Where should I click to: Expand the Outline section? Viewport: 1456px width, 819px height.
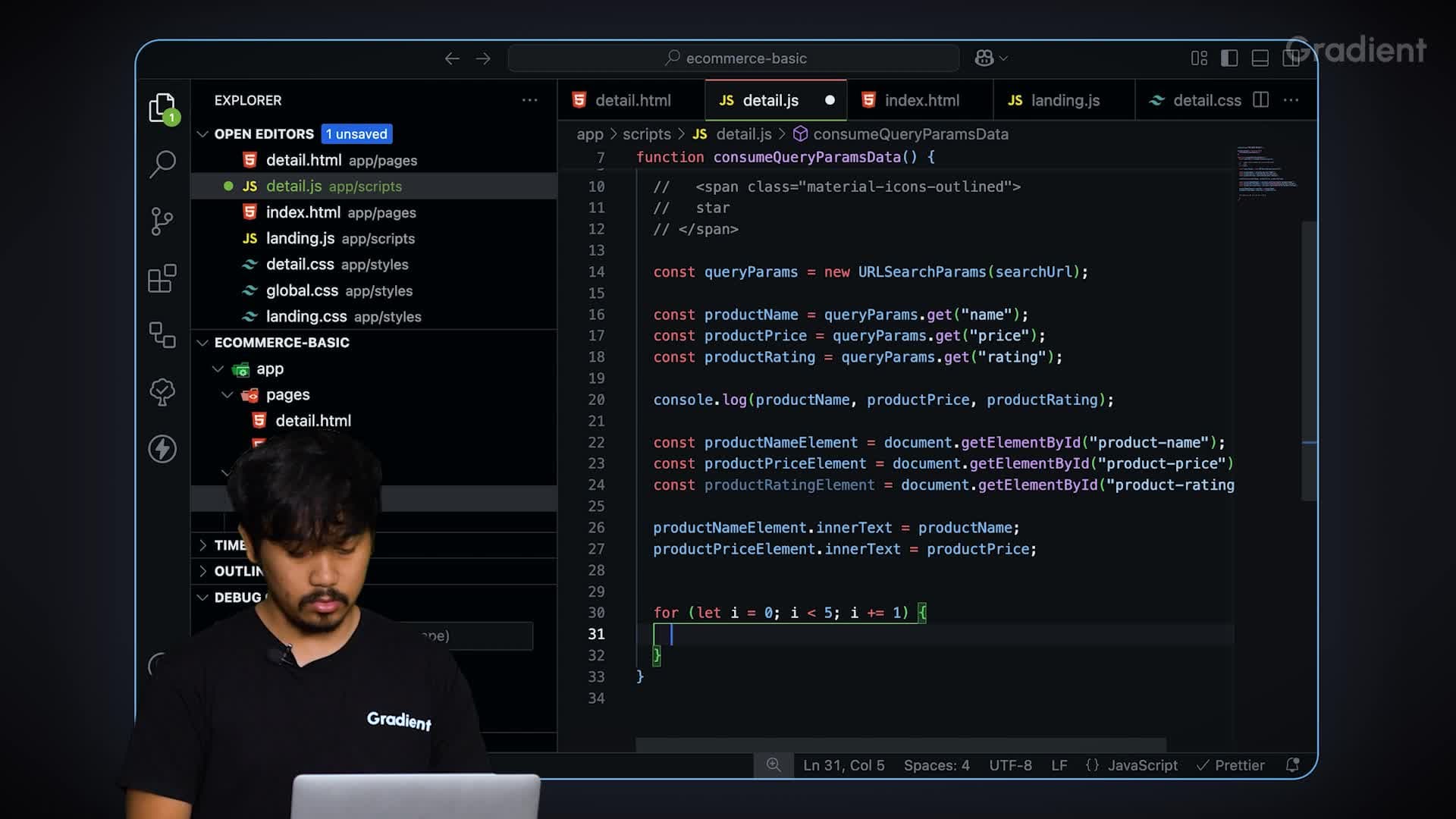coord(202,571)
